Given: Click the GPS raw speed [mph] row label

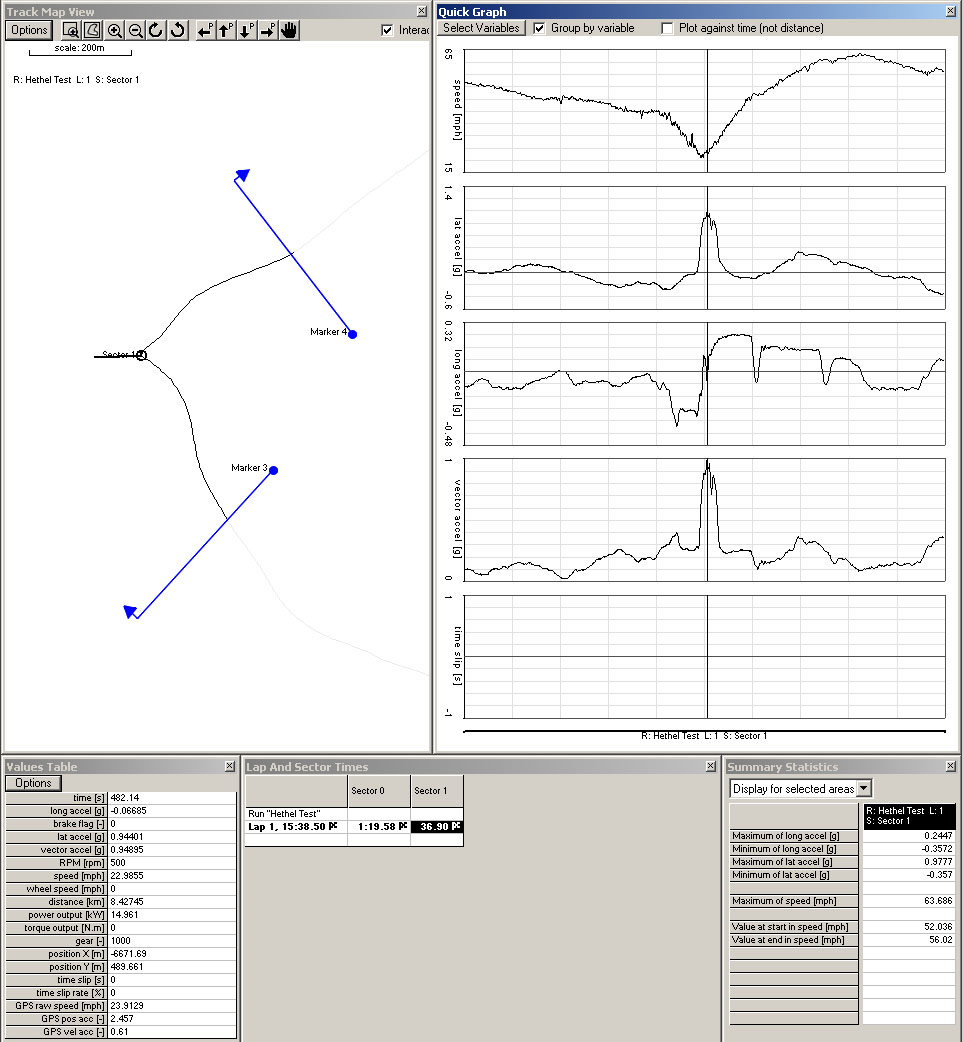Looking at the screenshot, I should tap(56, 1006).
